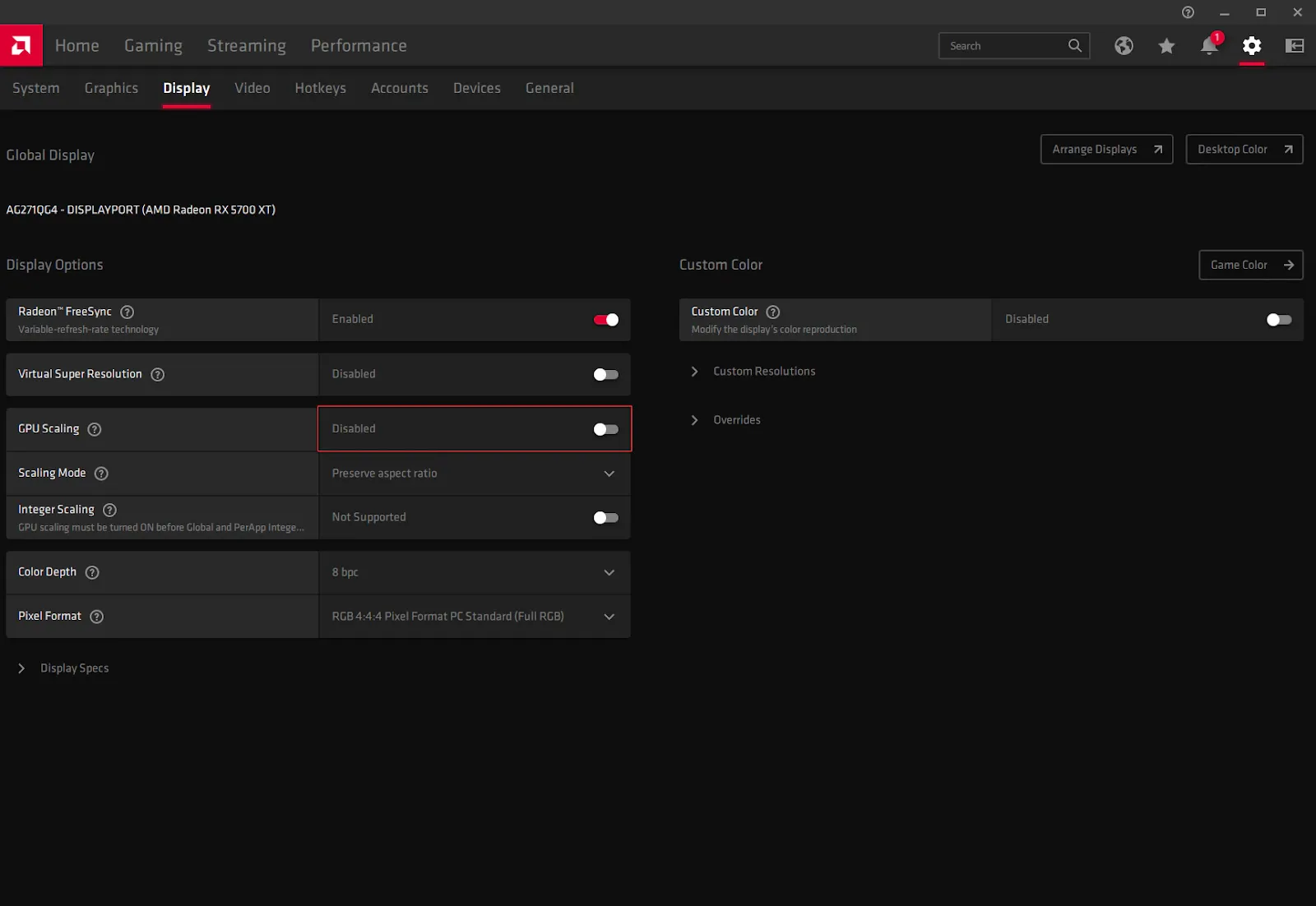Enable the GPU Scaling switch

click(x=605, y=429)
